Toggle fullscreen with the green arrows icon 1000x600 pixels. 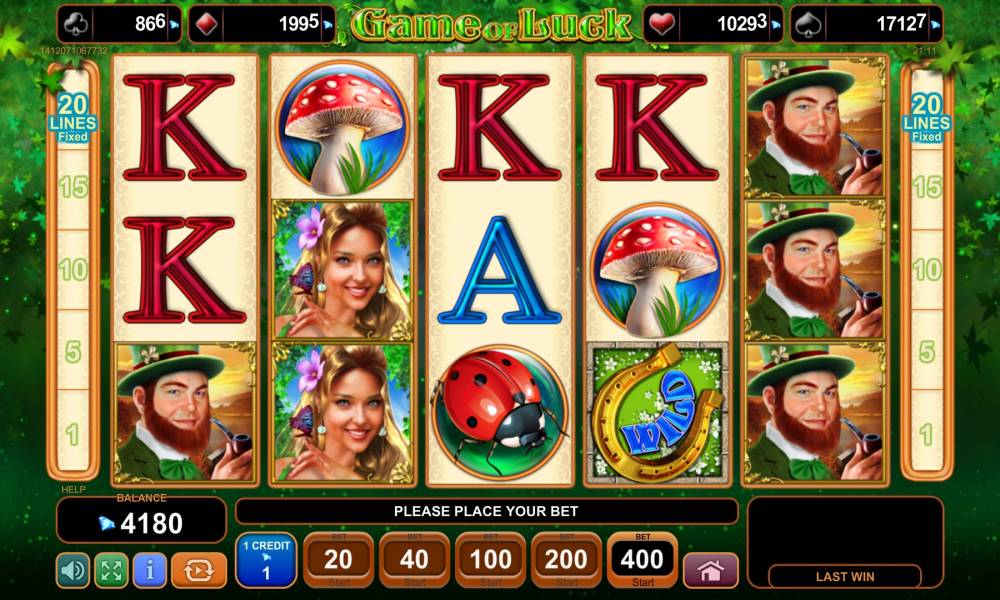[112, 570]
